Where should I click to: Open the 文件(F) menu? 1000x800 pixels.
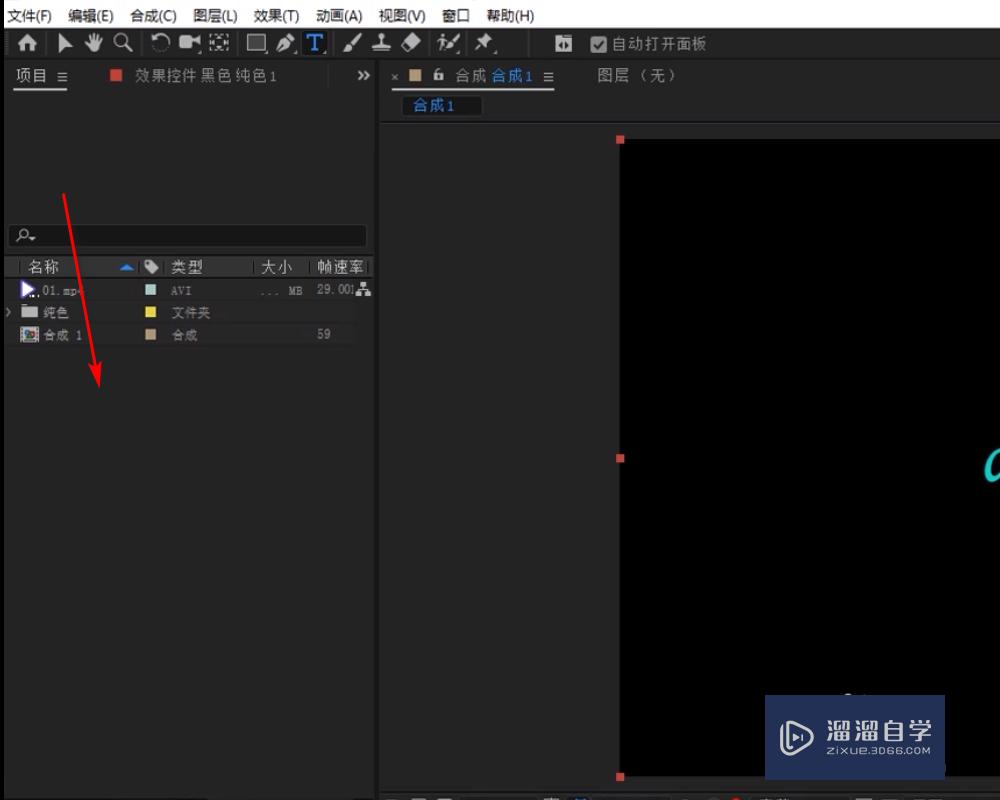click(x=29, y=15)
